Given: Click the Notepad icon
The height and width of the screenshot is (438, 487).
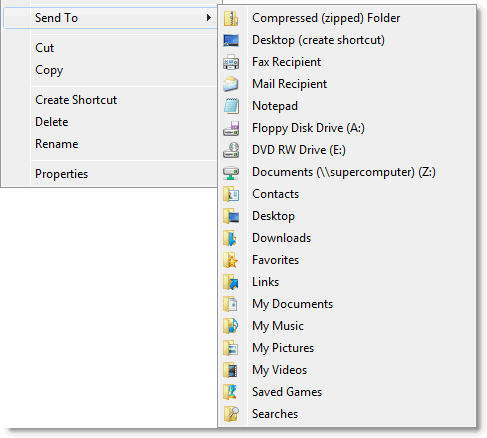Looking at the screenshot, I should click(231, 106).
